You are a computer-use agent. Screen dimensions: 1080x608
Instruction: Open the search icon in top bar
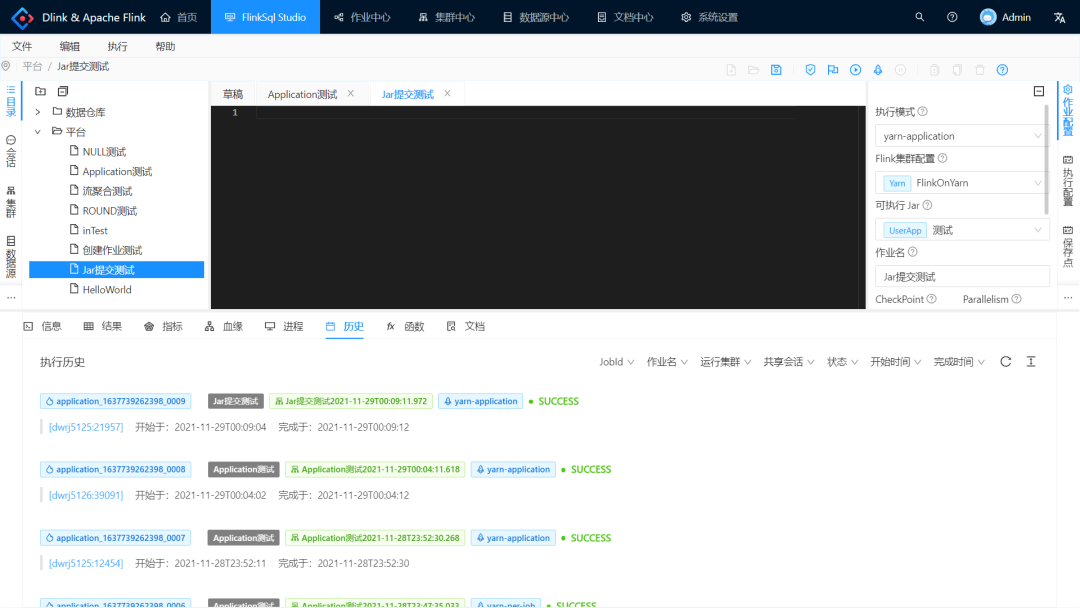(920, 17)
